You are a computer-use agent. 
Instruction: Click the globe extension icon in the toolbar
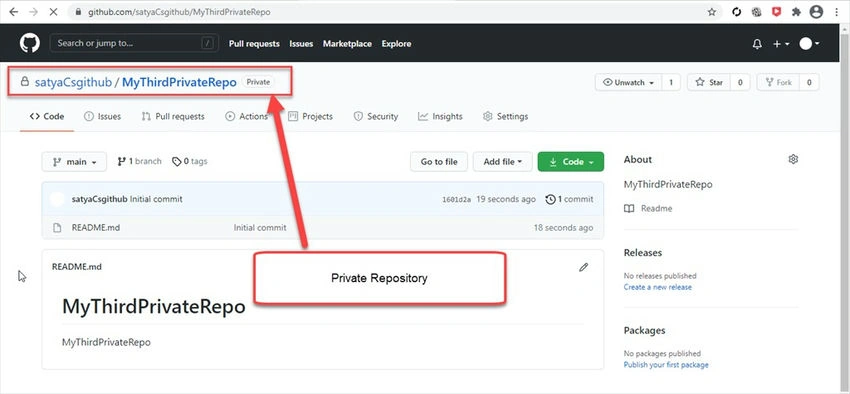756,12
